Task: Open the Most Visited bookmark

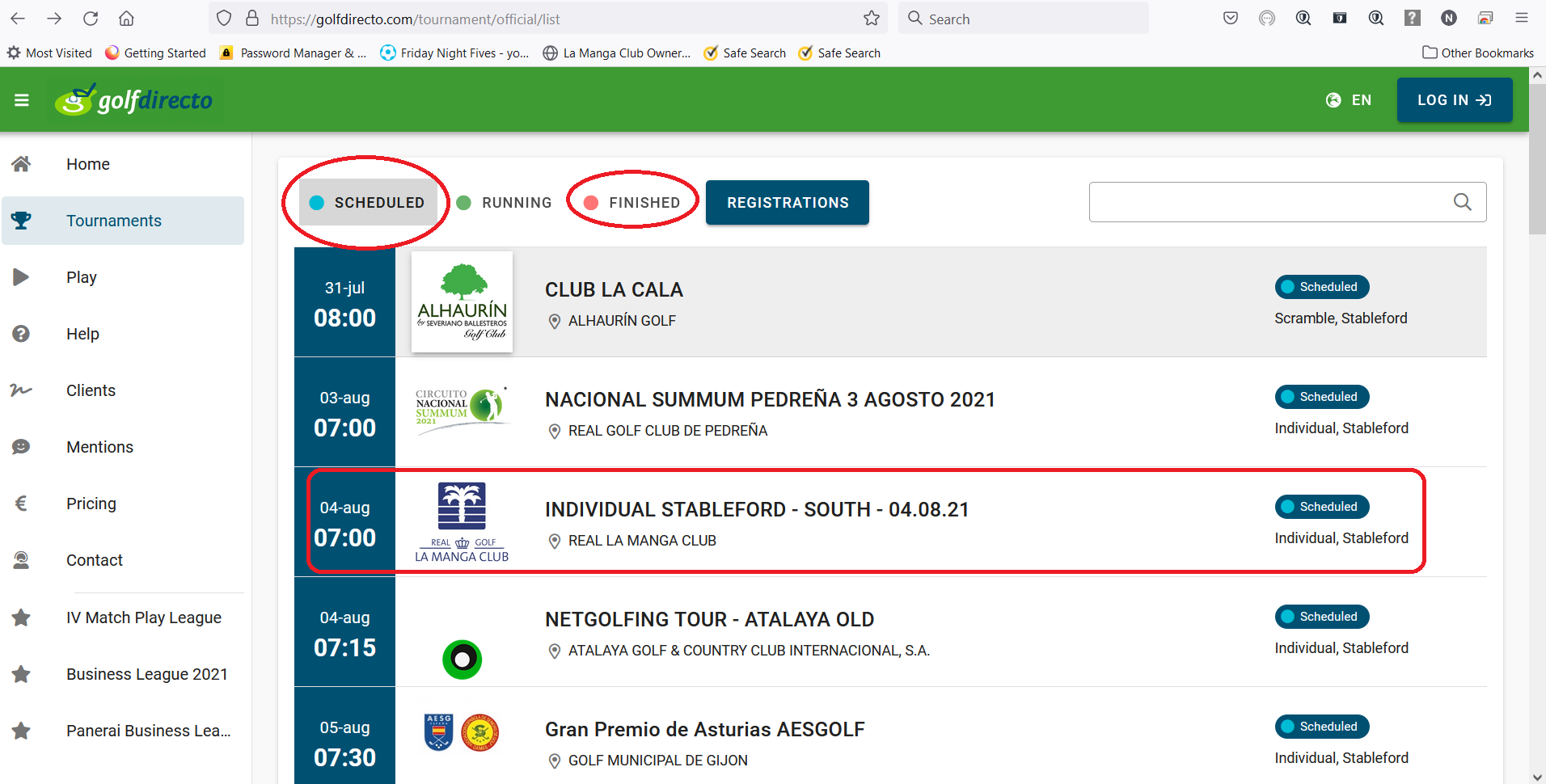Action: (49, 53)
